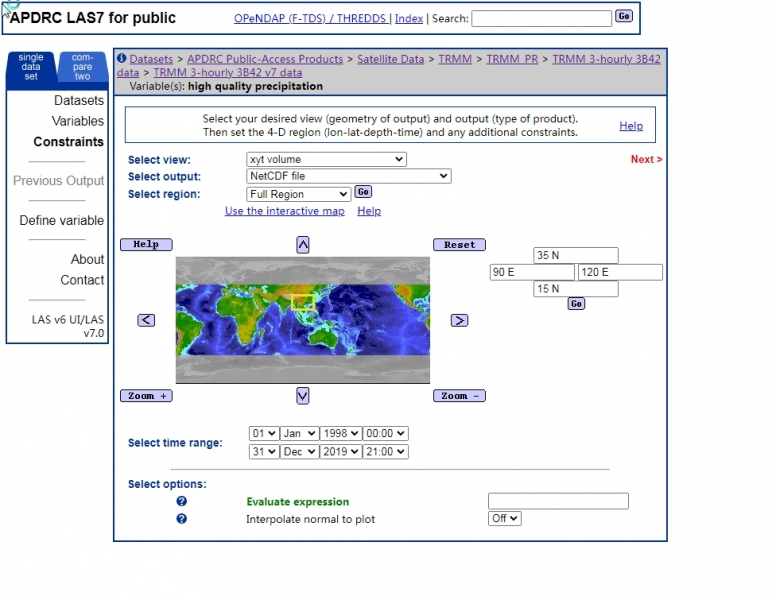This screenshot has width=776, height=600.
Task: Follow the Use the interactive map link
Action: pos(284,211)
